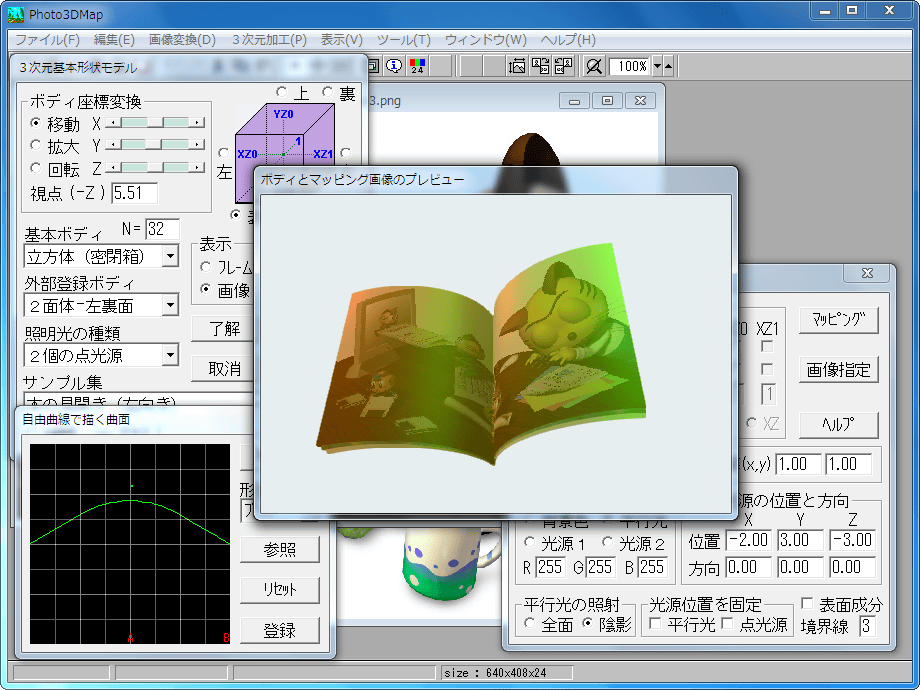
Task: Click the 境界線 field showing 3
Action: (x=867, y=626)
